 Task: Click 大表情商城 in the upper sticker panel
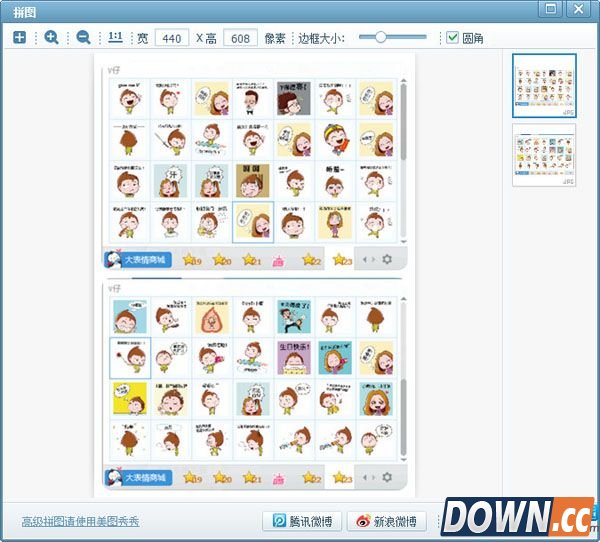tap(138, 260)
